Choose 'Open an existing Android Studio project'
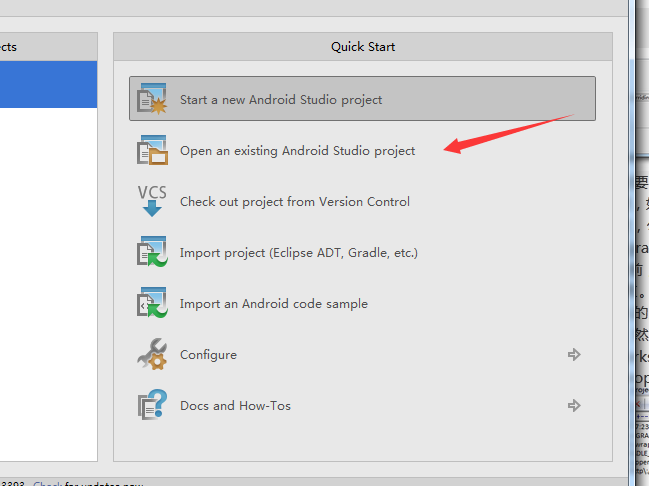 pos(297,151)
